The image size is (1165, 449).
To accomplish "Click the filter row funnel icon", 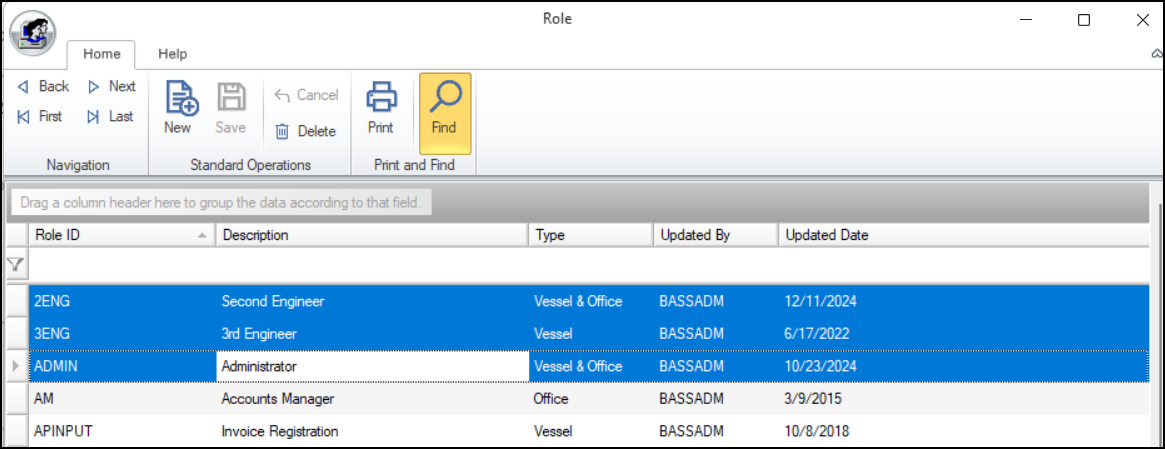I will [15, 263].
